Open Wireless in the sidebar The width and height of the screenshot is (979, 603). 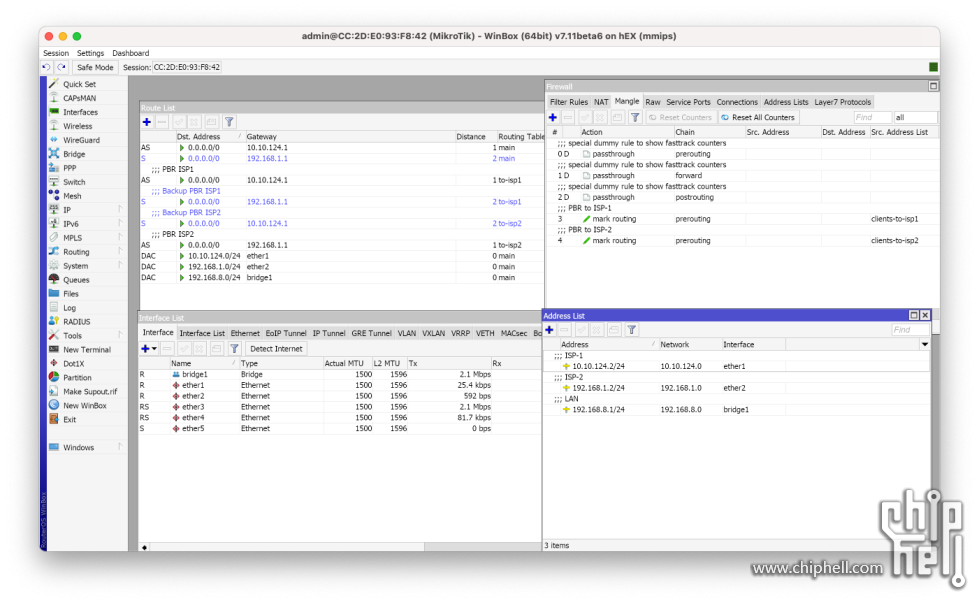[x=77, y=126]
